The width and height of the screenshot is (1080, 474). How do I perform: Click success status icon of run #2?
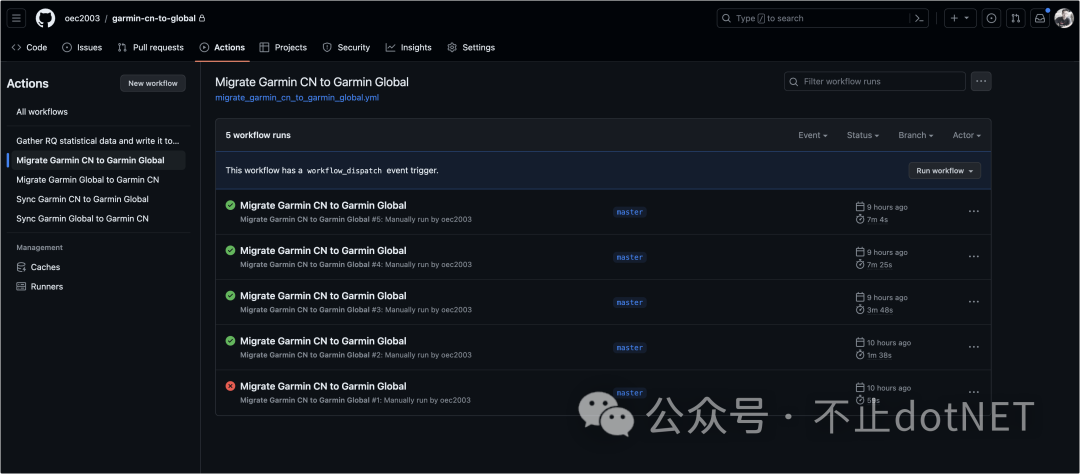click(x=230, y=341)
